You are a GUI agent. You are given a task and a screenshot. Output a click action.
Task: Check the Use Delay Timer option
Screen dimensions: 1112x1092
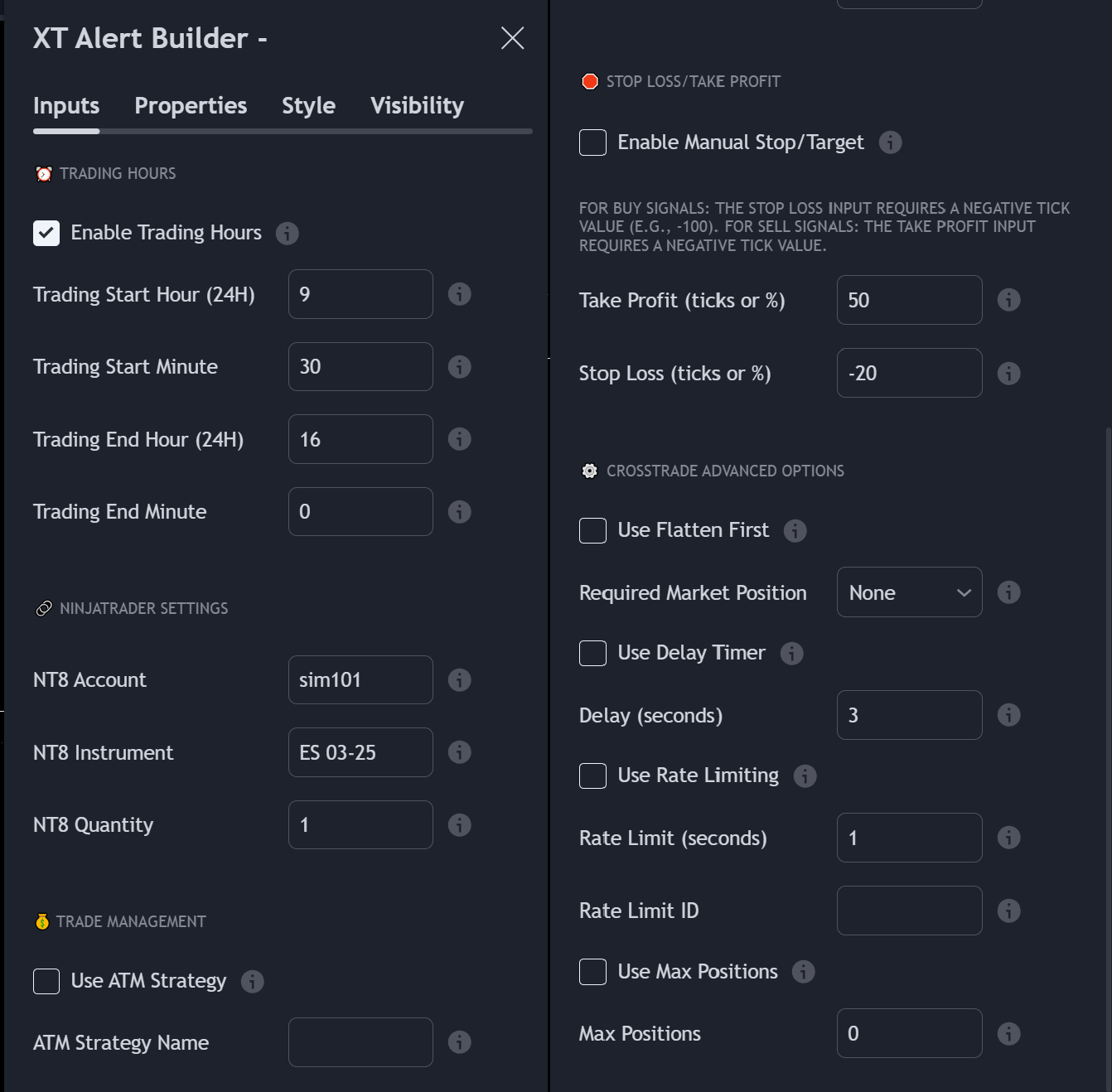pos(592,653)
